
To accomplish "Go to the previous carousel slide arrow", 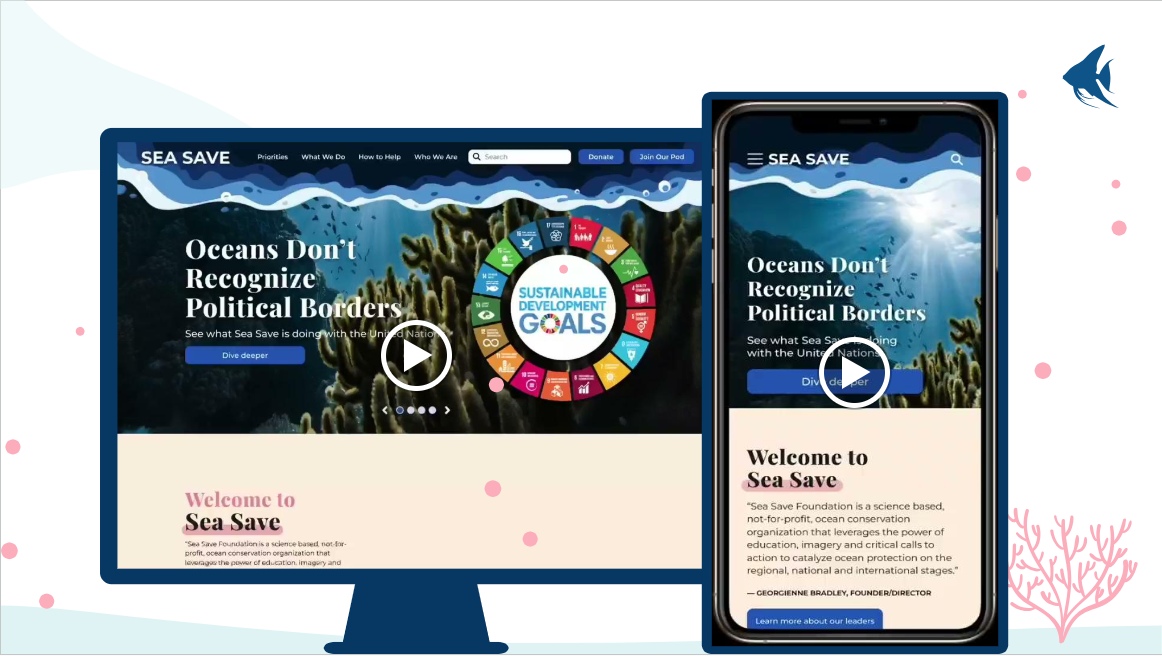I will pyautogui.click(x=385, y=410).
